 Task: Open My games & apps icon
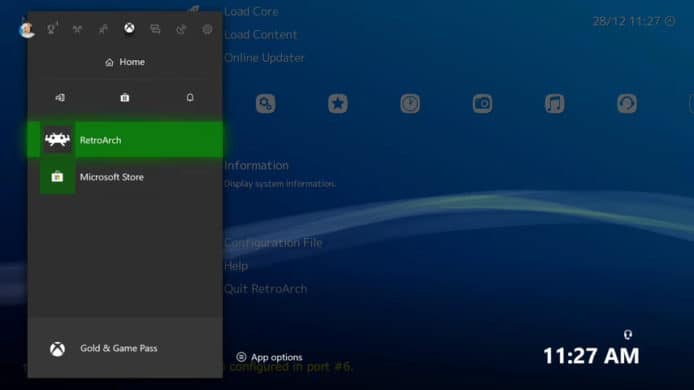click(x=60, y=97)
